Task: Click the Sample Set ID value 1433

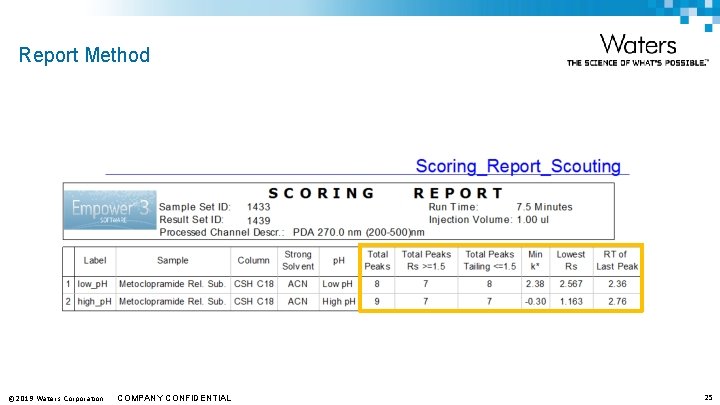Action: pyautogui.click(x=259, y=207)
